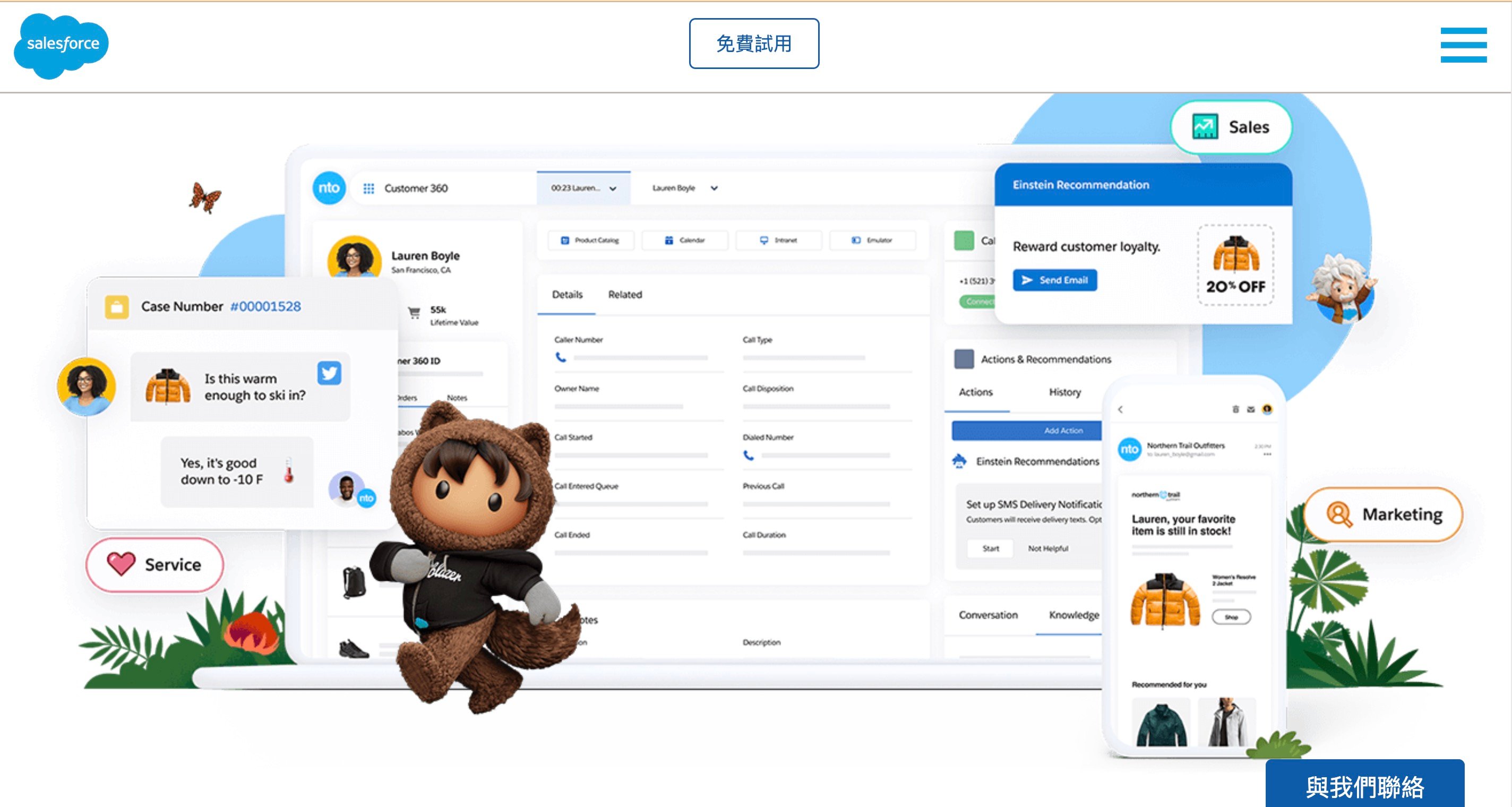Image resolution: width=1512 pixels, height=807 pixels.
Task: Click the 免費試用 free trial button
Action: (756, 43)
